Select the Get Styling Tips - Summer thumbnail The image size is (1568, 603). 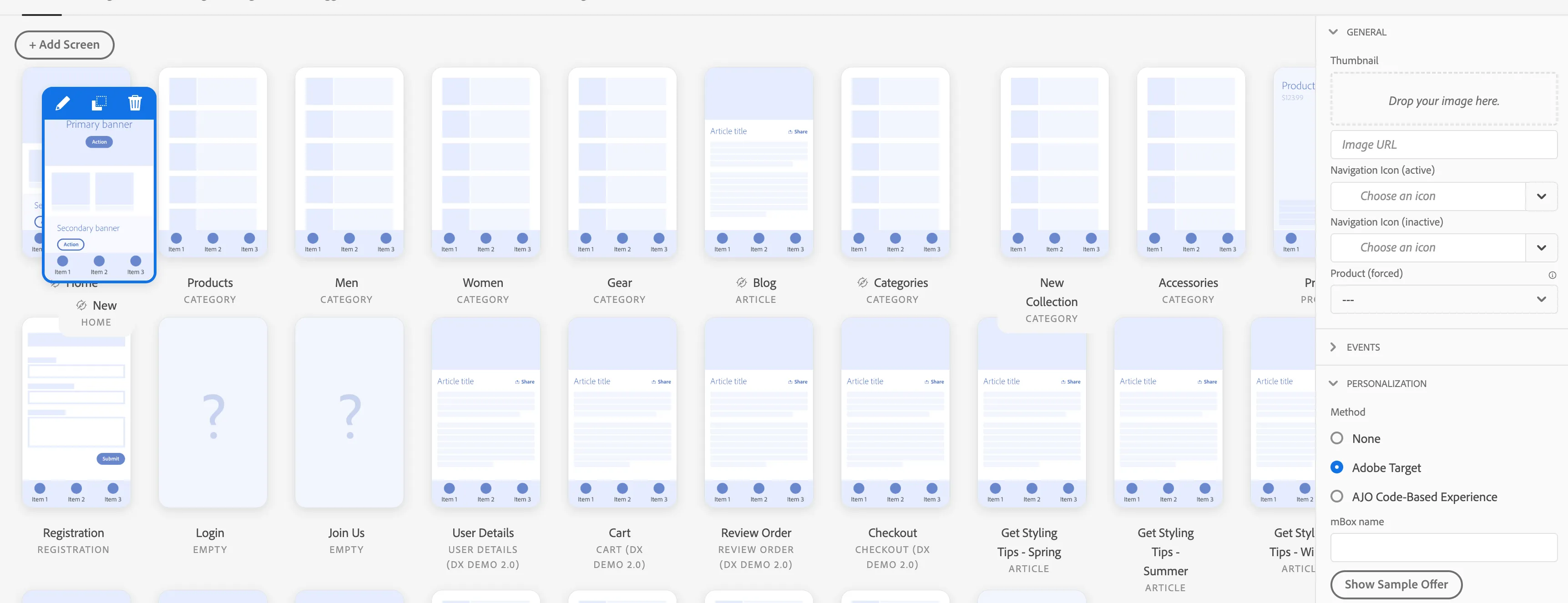(x=1168, y=412)
